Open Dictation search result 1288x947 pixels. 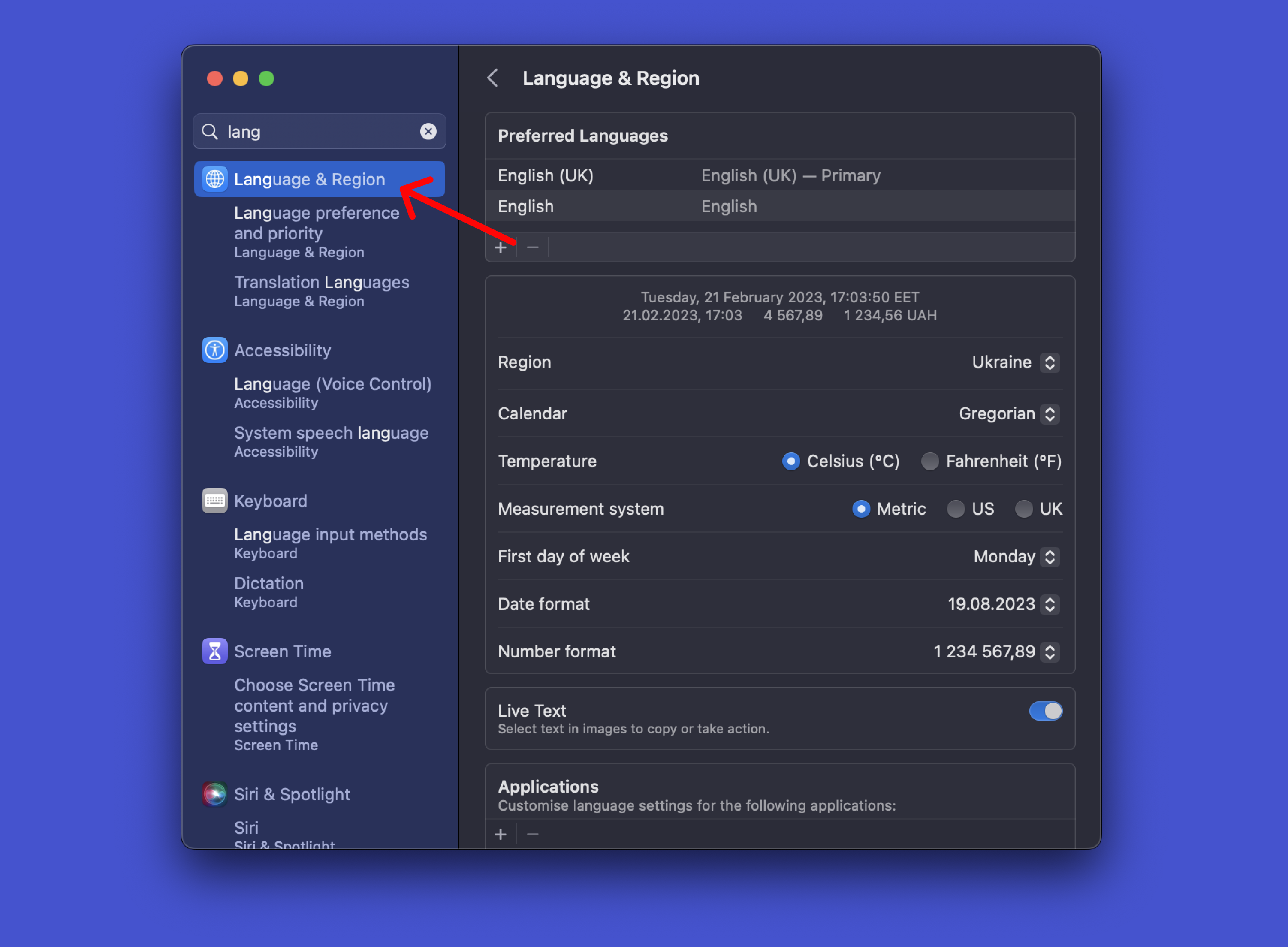click(x=269, y=592)
